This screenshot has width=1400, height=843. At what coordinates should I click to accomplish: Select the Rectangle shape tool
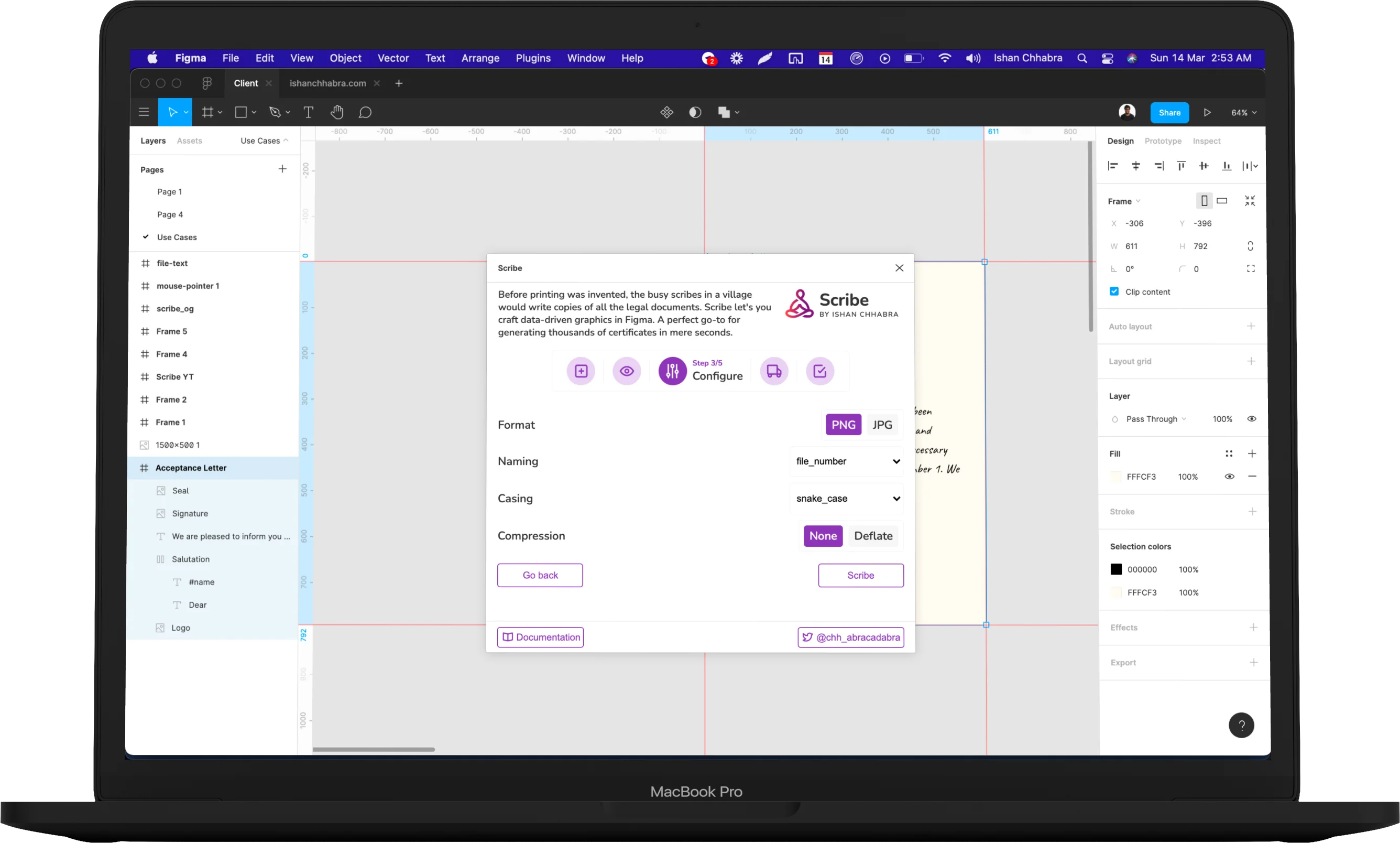[240, 112]
